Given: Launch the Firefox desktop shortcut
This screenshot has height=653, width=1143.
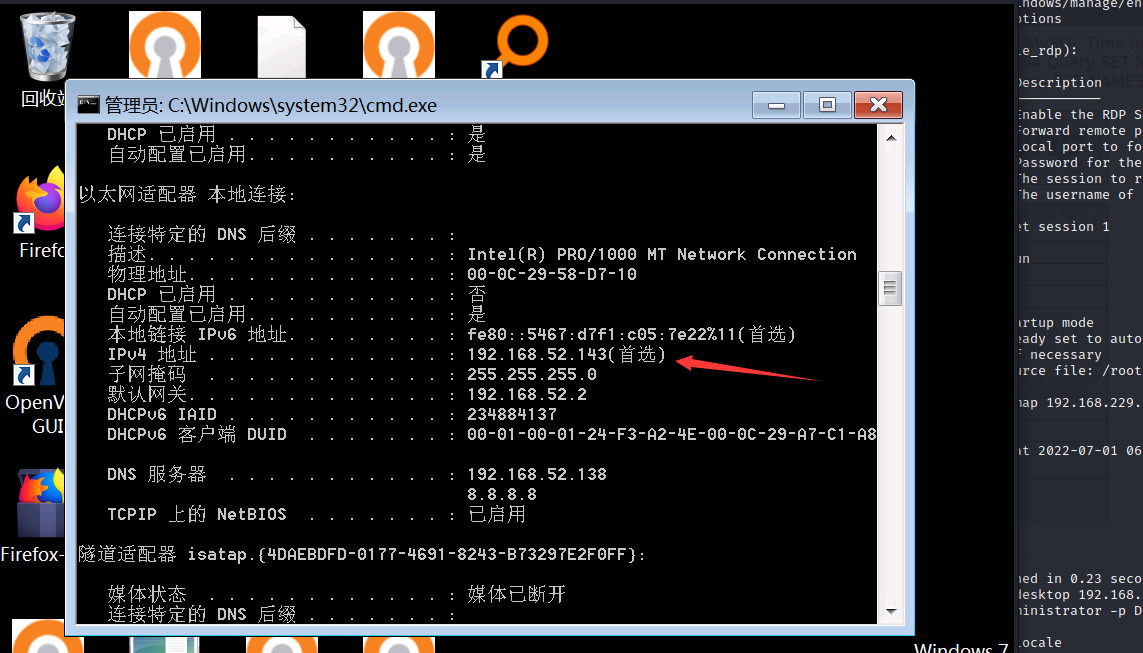Looking at the screenshot, I should tap(40, 205).
